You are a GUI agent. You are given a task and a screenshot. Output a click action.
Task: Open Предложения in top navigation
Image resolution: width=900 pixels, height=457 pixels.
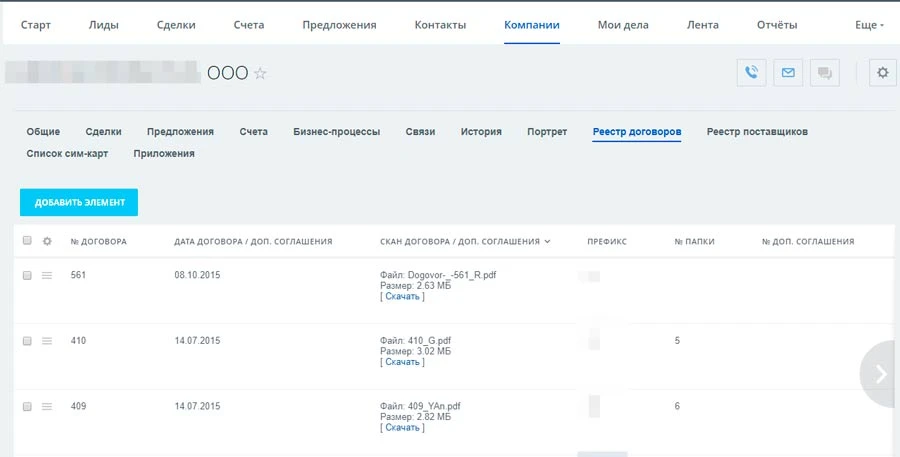(x=339, y=25)
